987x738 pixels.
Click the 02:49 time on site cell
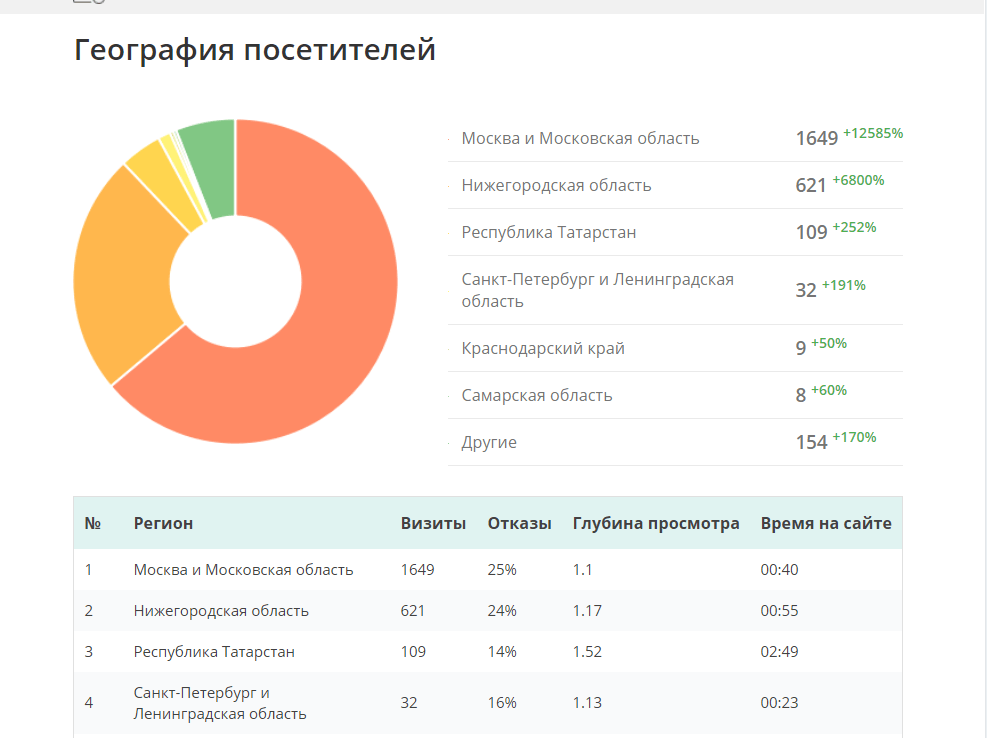[779, 652]
